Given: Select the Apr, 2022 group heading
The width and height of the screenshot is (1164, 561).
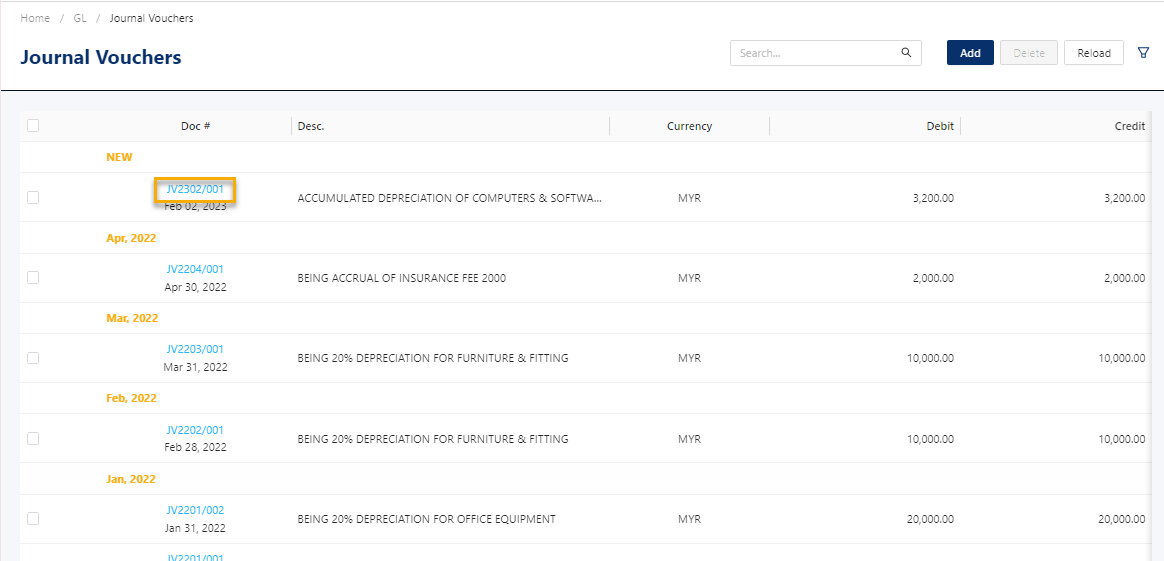Looking at the screenshot, I should [x=131, y=238].
